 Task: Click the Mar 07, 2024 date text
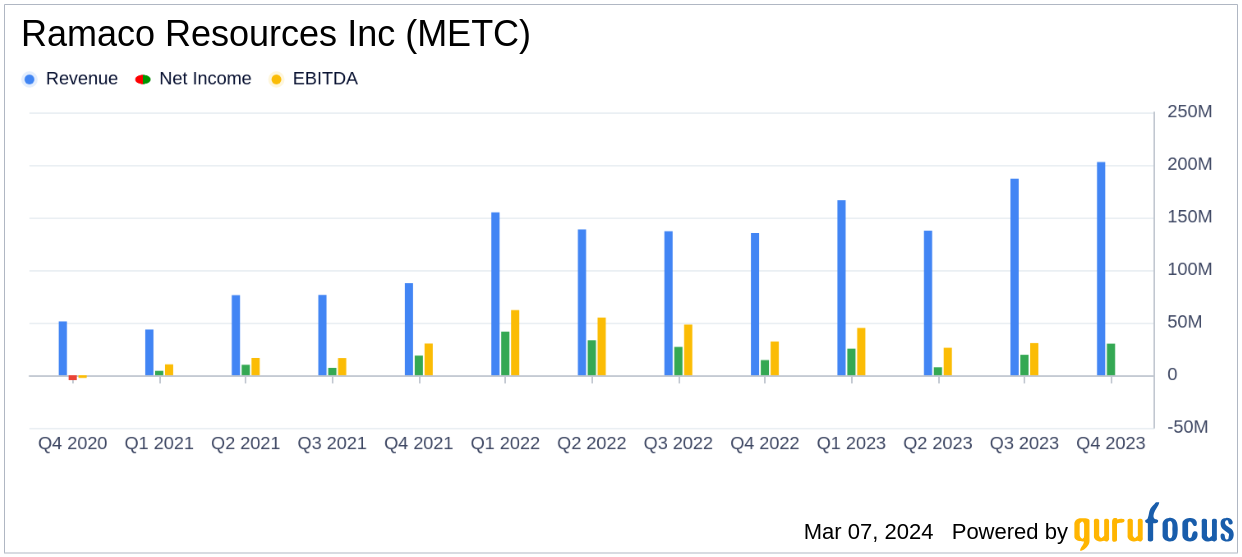[868, 532]
